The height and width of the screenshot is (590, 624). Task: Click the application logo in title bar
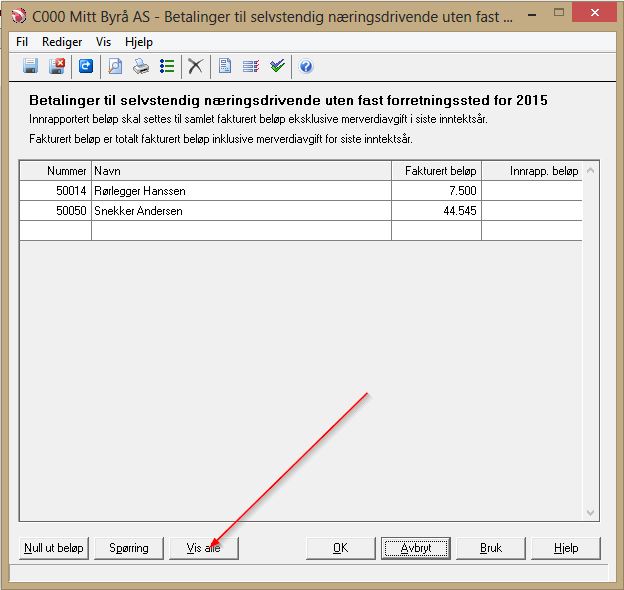click(18, 16)
